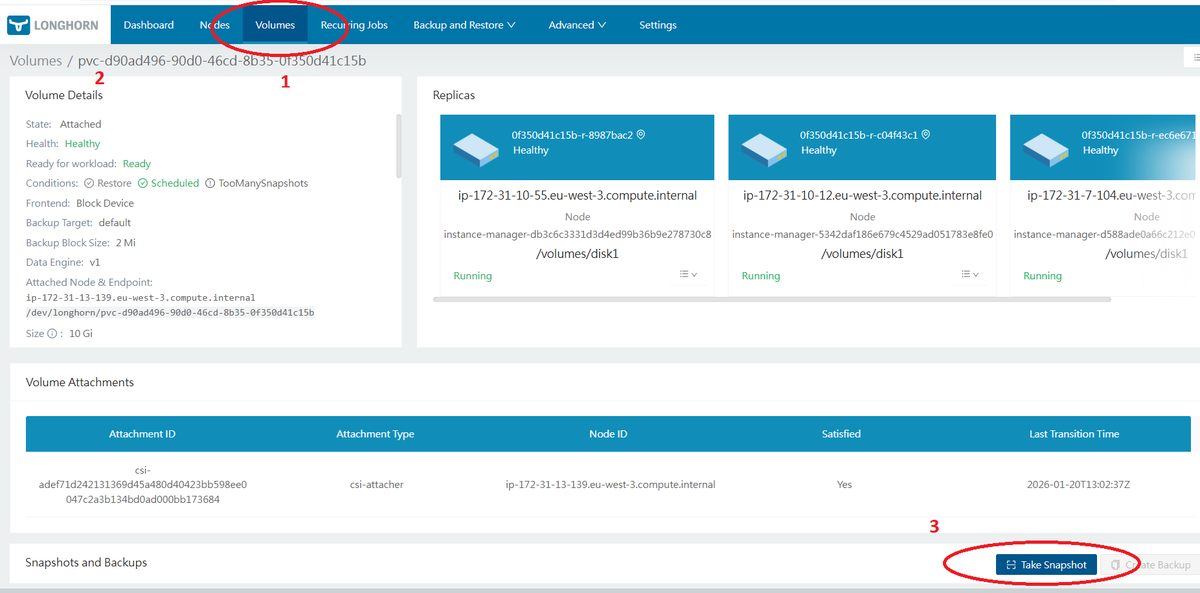Screen dimensions: 1200x593
Task: Click the Node ID column header
Action: coord(609,434)
